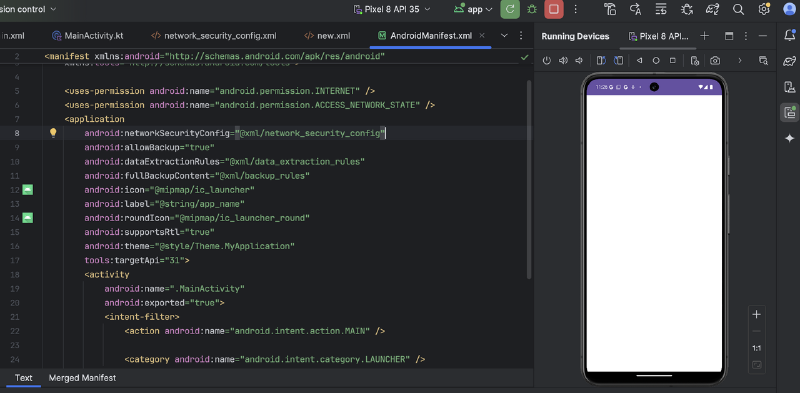
Task: Click the intent-filter tag on line 21
Action: 142,317
